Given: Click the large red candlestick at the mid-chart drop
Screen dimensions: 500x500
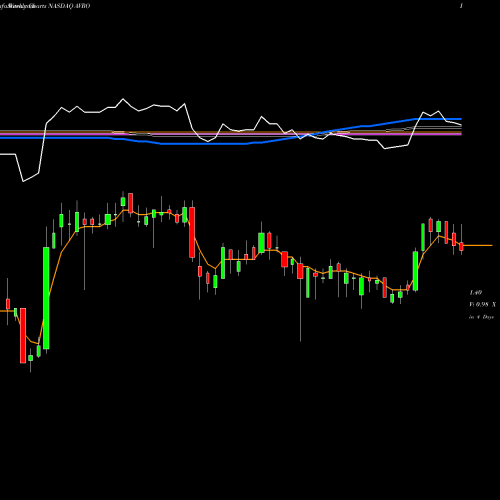Looking at the screenshot, I should coord(192,232).
